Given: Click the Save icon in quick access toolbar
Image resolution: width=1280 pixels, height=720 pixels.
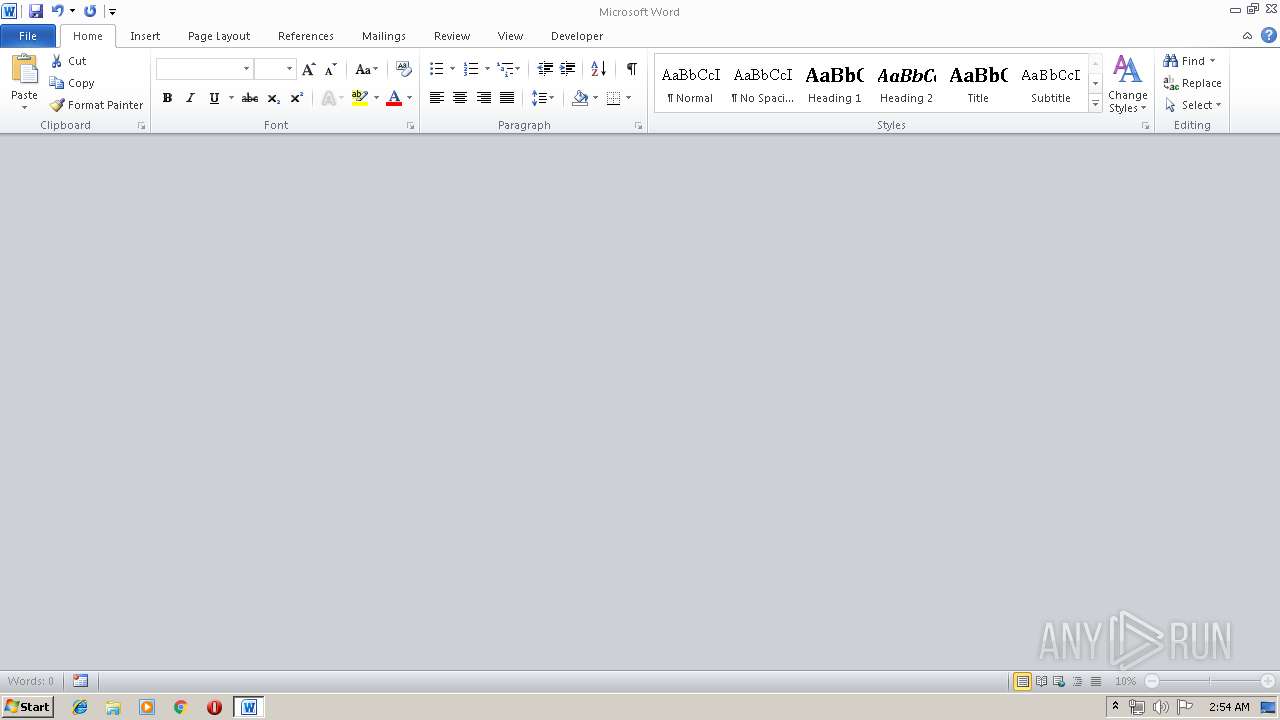Looking at the screenshot, I should click(36, 11).
